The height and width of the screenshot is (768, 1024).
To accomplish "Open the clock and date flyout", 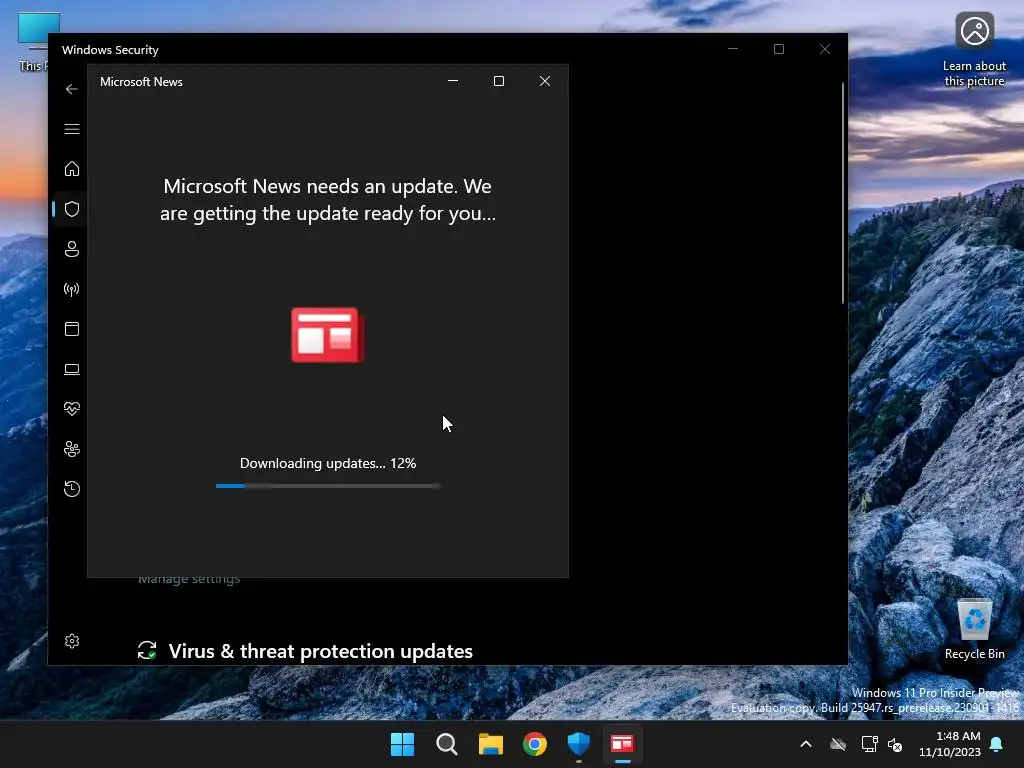I will pos(950,744).
